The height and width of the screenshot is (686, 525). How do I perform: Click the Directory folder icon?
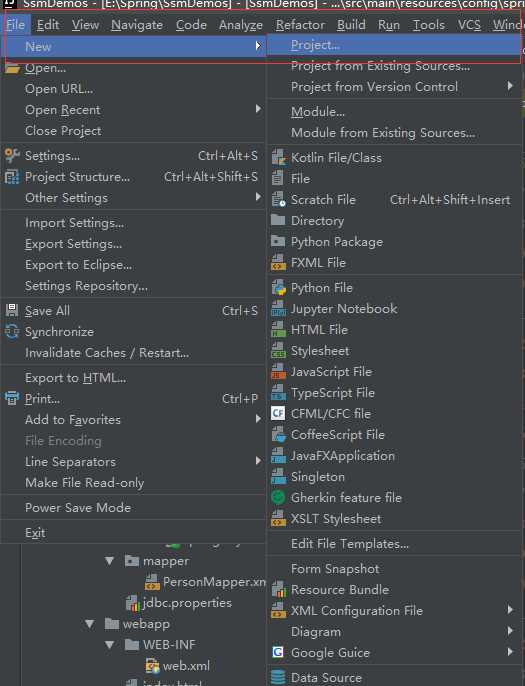coord(278,220)
